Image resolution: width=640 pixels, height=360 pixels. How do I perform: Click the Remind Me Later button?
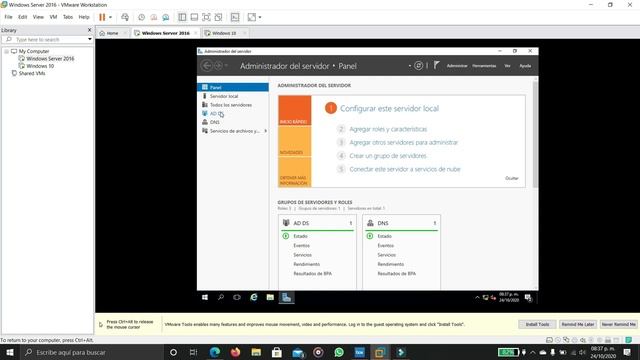(578, 324)
